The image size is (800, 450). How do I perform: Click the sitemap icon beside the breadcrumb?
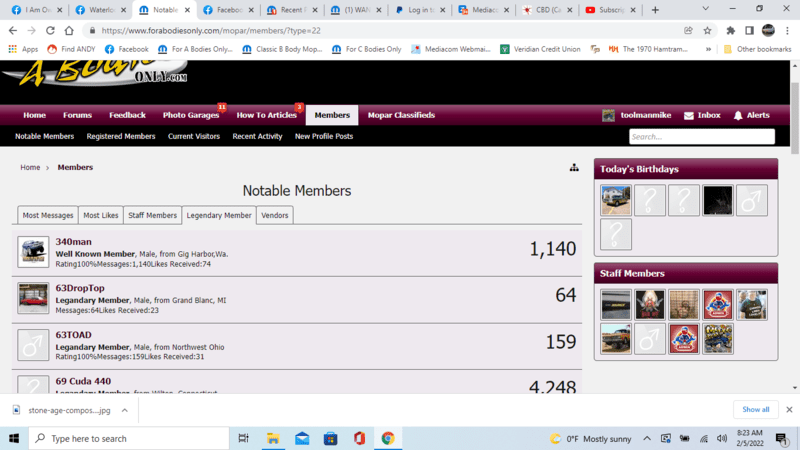point(574,167)
